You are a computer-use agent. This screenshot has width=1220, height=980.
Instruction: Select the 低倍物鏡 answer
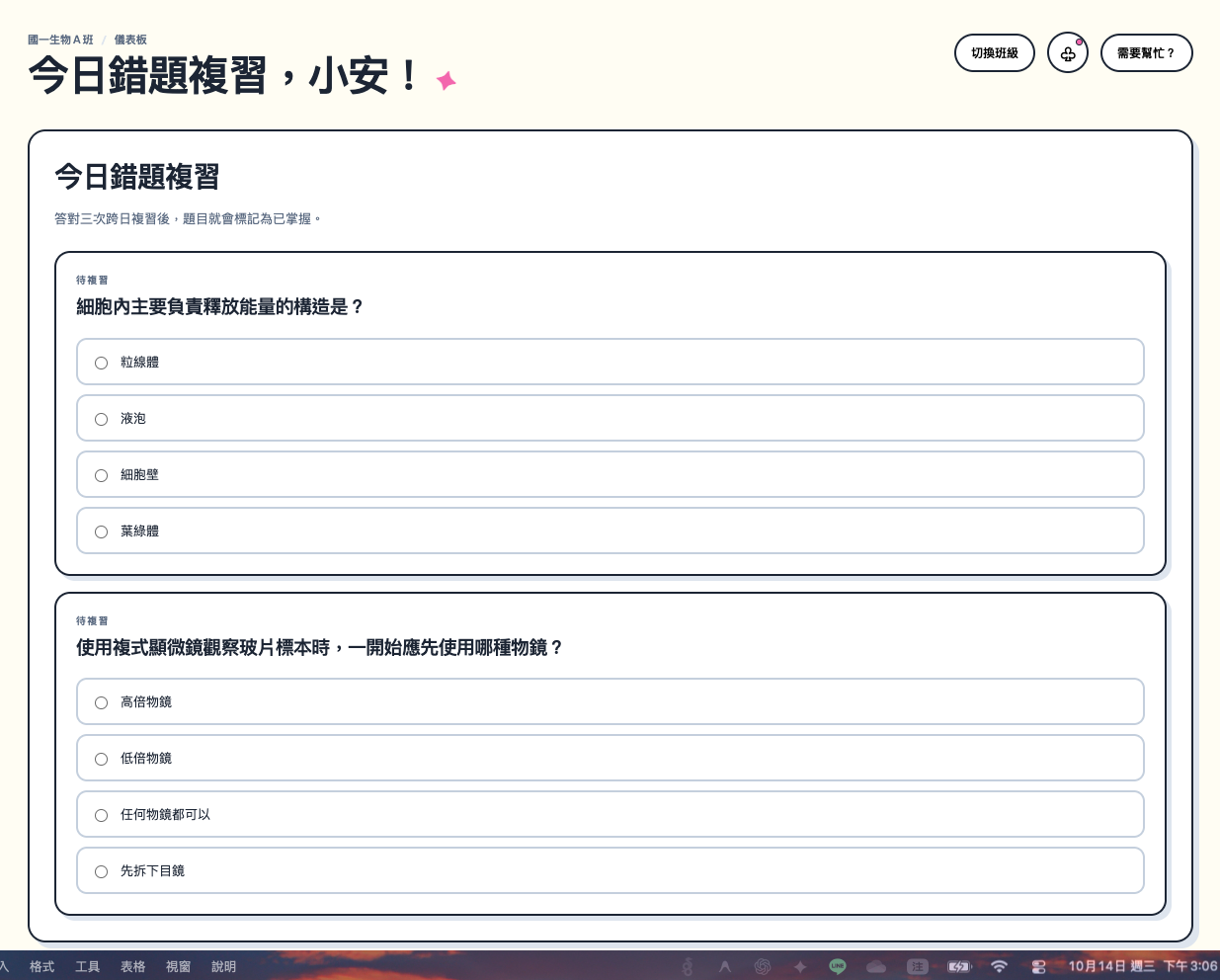(610, 758)
